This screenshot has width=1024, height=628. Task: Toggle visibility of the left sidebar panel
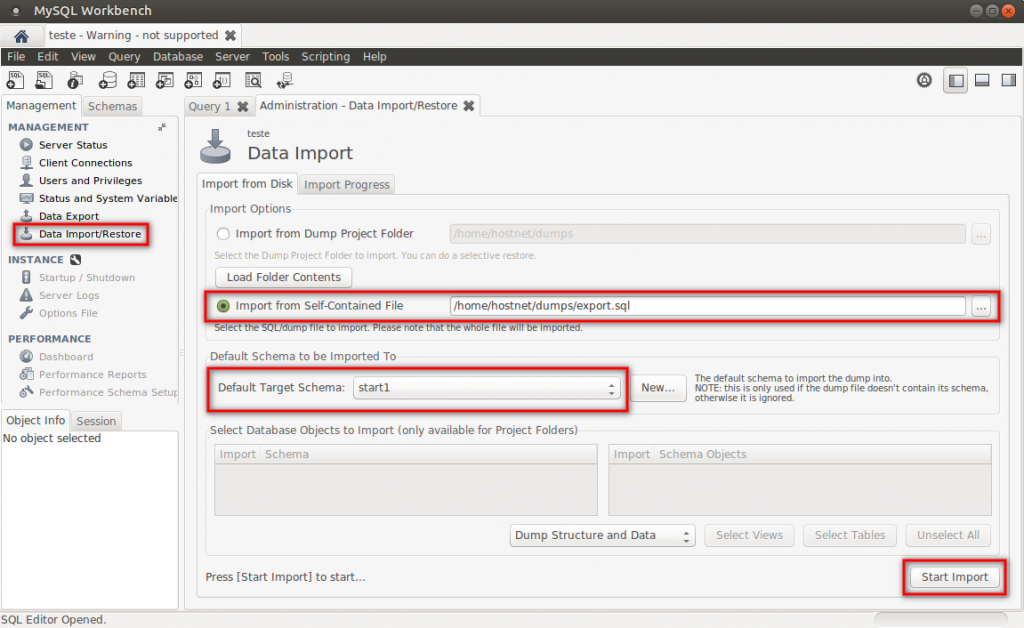(955, 80)
